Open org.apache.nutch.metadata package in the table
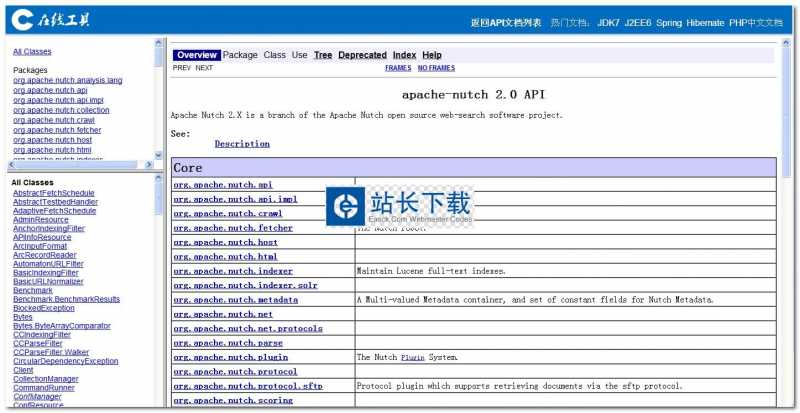 (235, 300)
